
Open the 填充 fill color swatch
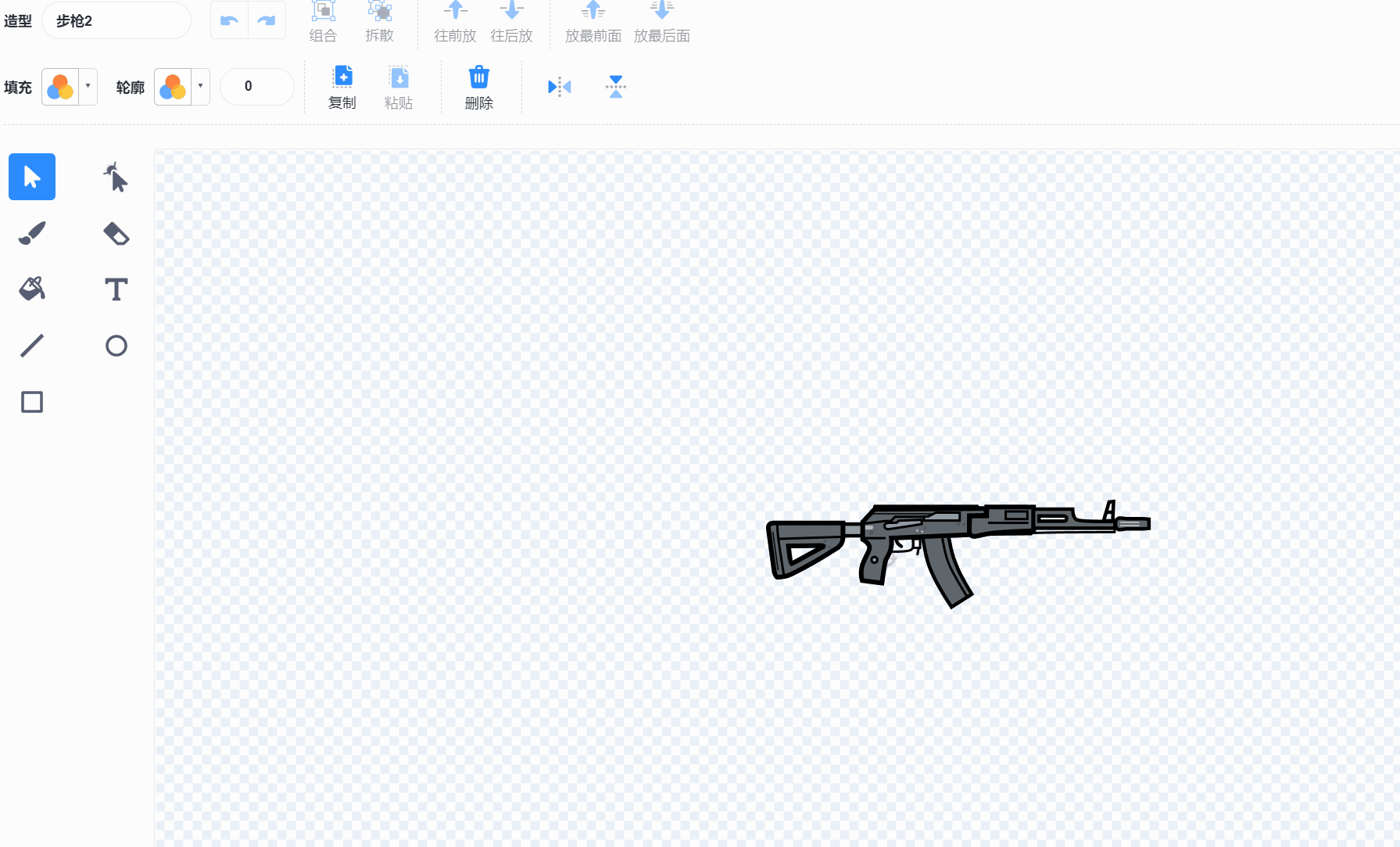pos(60,87)
